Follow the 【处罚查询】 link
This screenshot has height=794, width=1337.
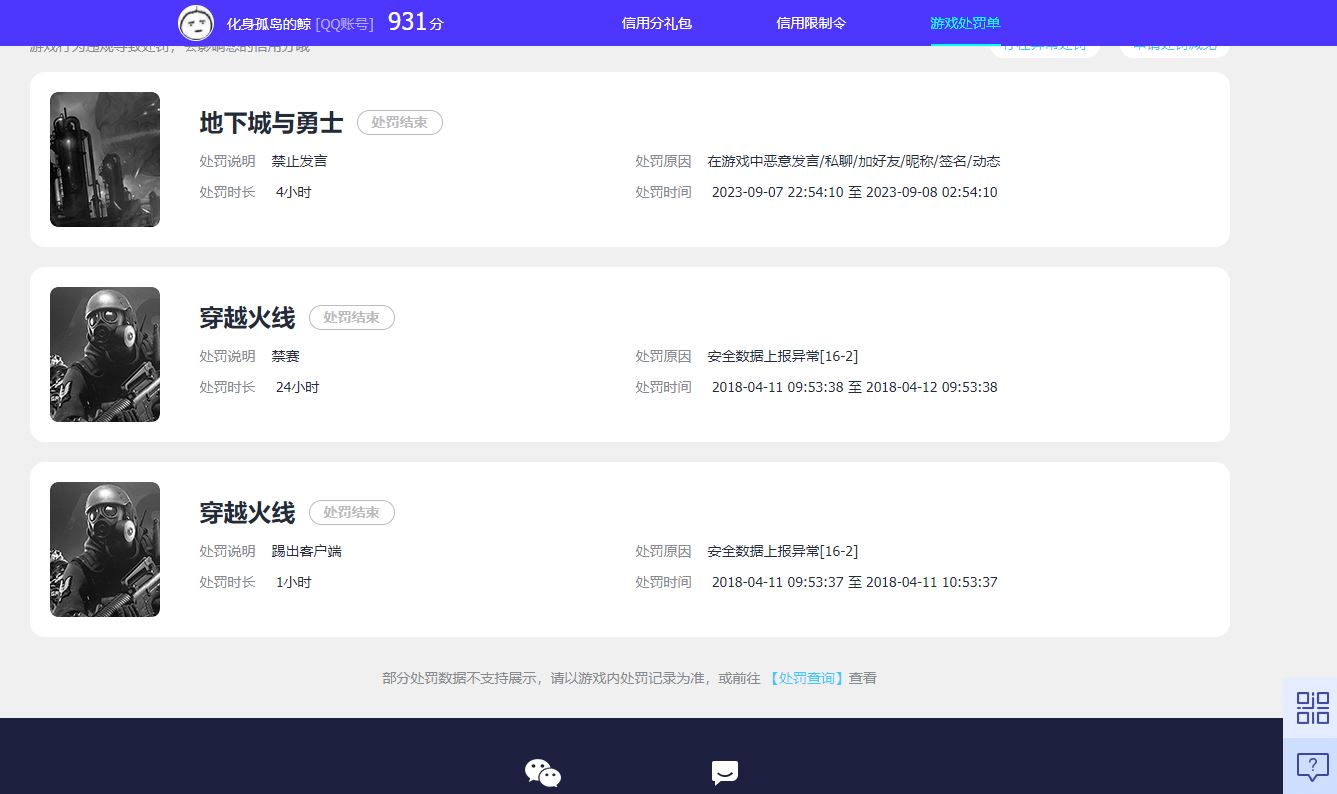(807, 678)
